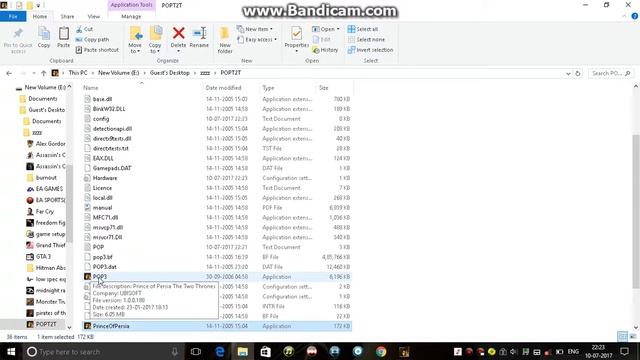Expand the Easy access dropdown
Image resolution: width=640 pixels, height=360 pixels.
pos(257,40)
